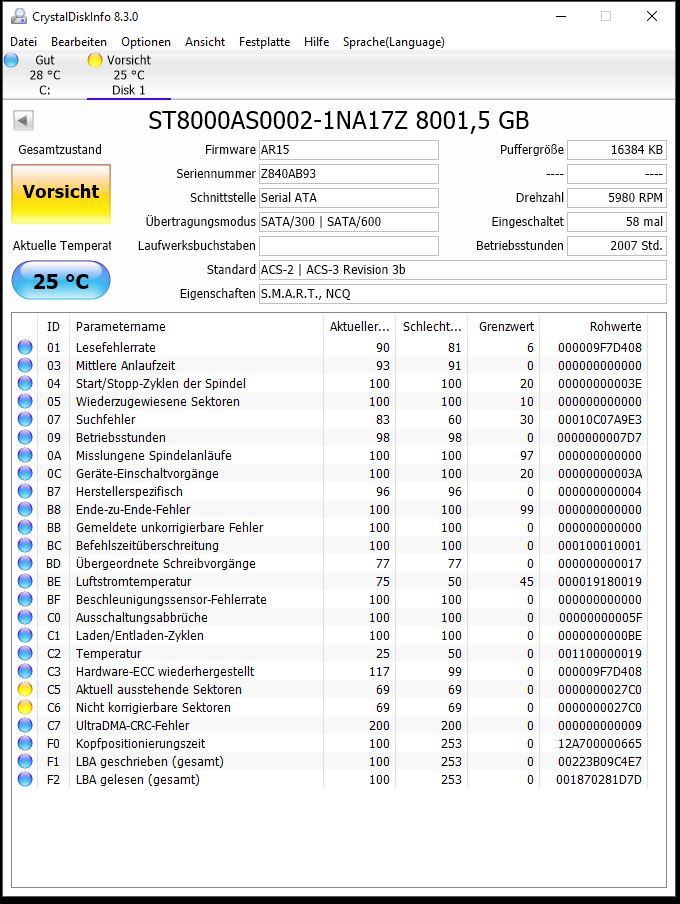Open the Datei menu

24,42
